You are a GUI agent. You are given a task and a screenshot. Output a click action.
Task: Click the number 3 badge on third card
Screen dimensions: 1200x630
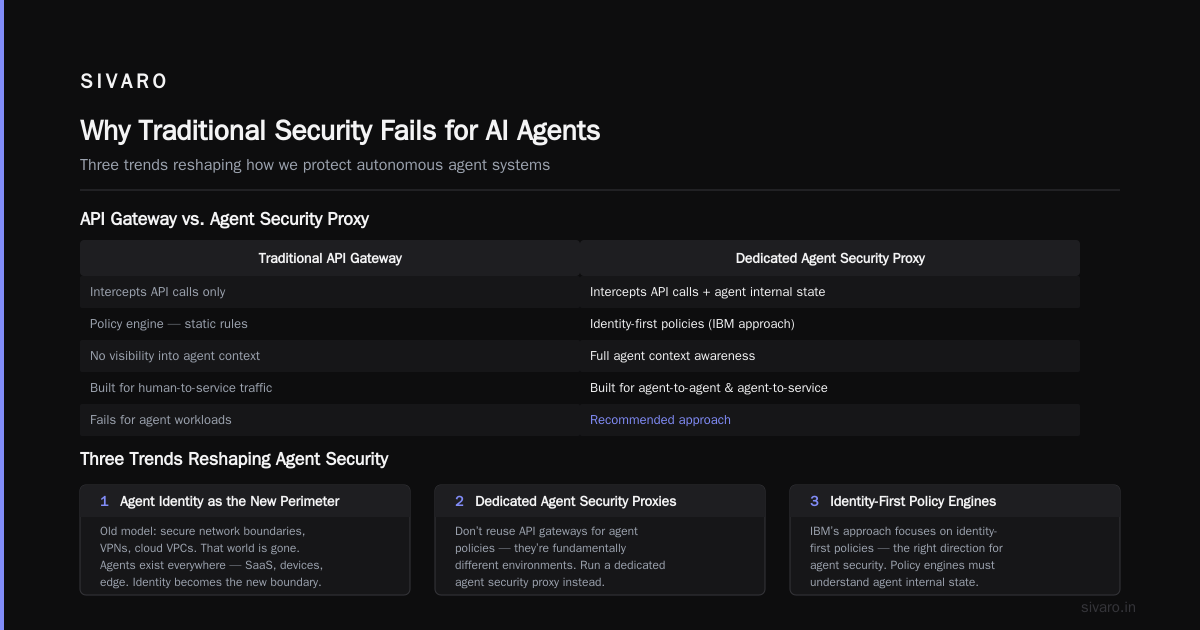click(x=814, y=501)
